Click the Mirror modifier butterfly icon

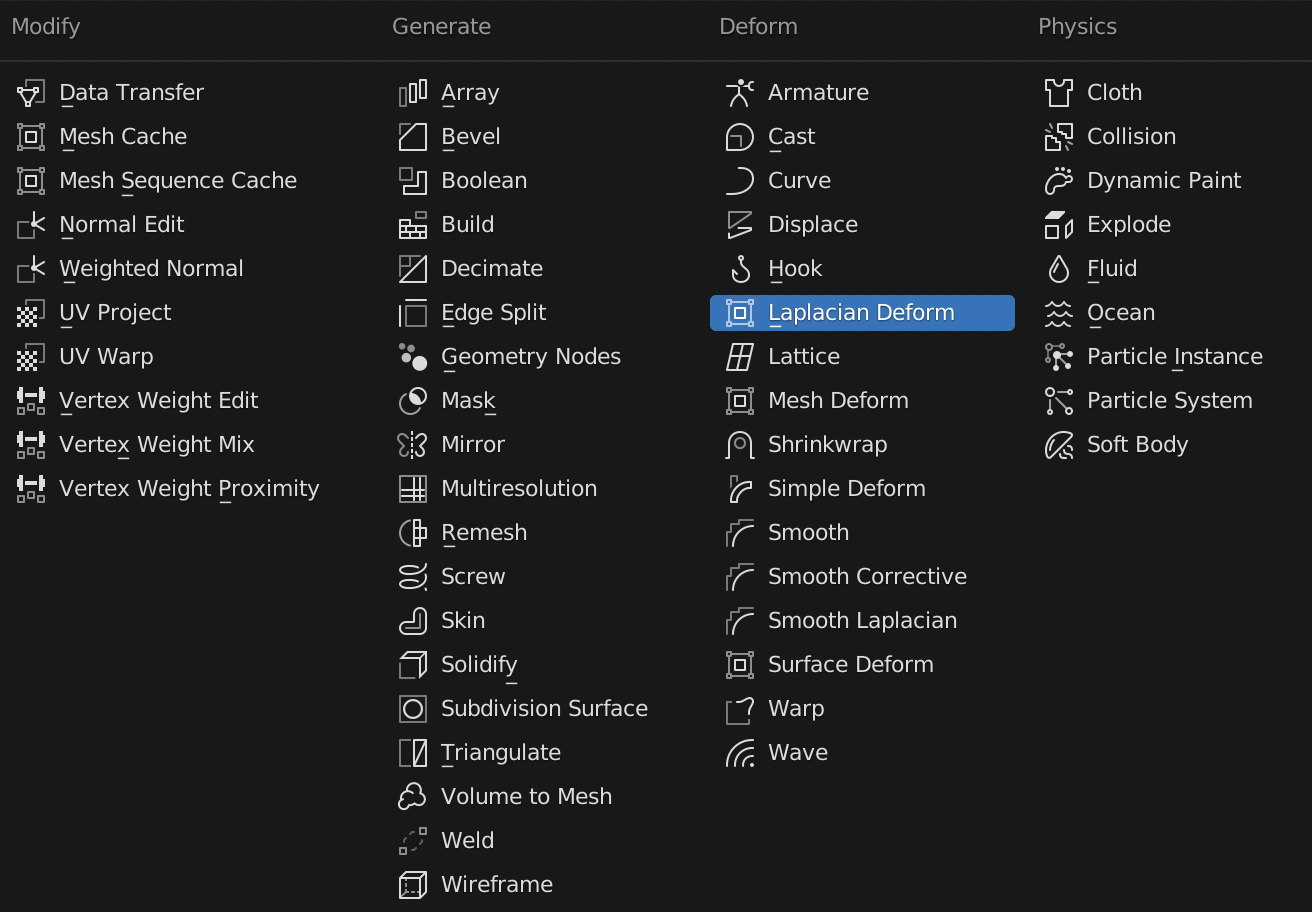[x=412, y=445]
